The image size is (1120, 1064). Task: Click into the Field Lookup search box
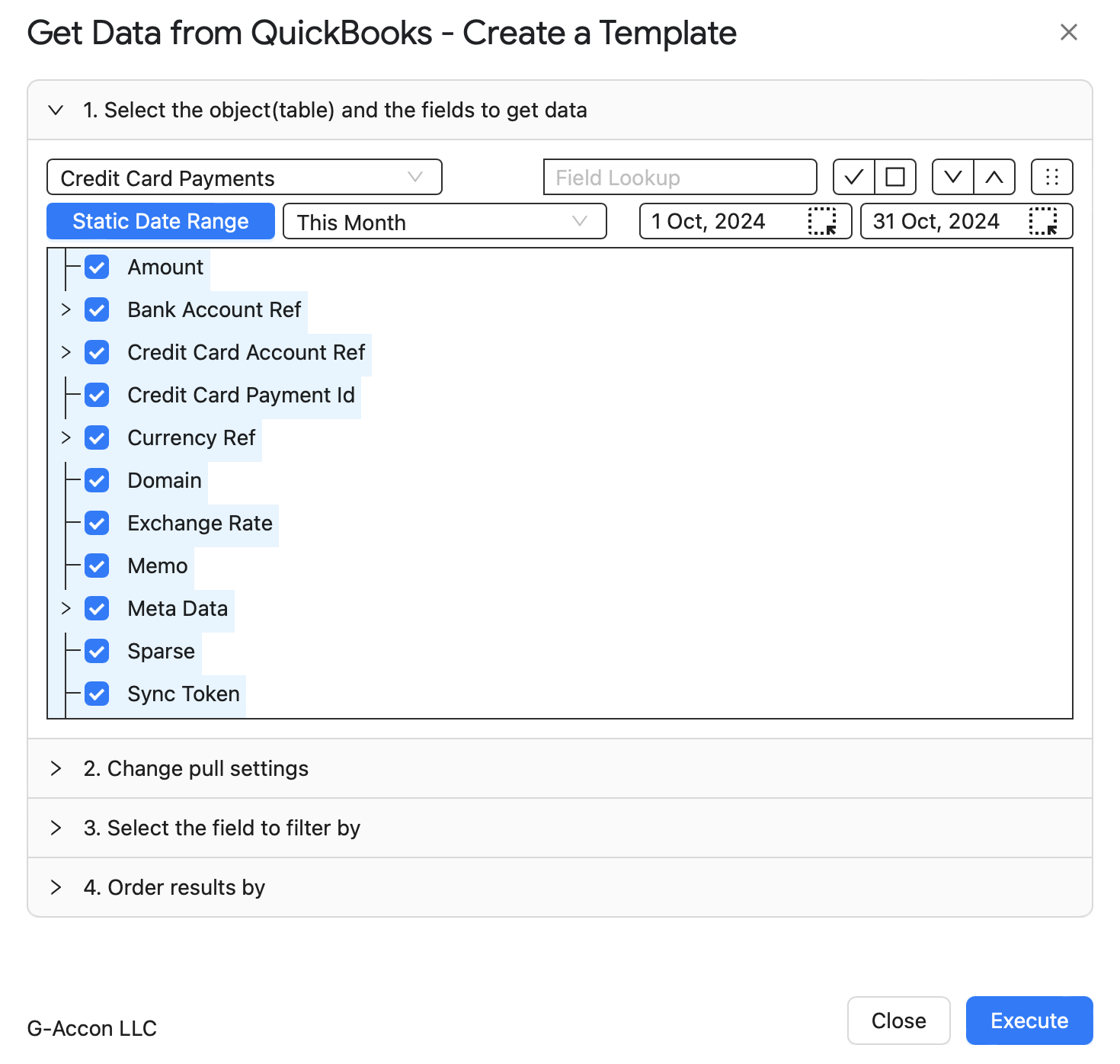[x=680, y=178]
